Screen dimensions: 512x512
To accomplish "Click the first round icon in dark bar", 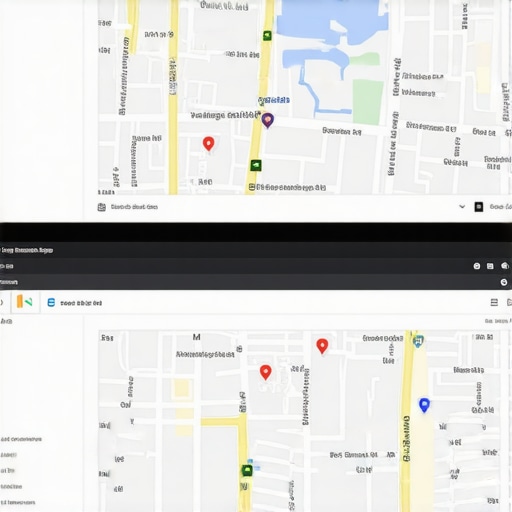I will pos(477,266).
